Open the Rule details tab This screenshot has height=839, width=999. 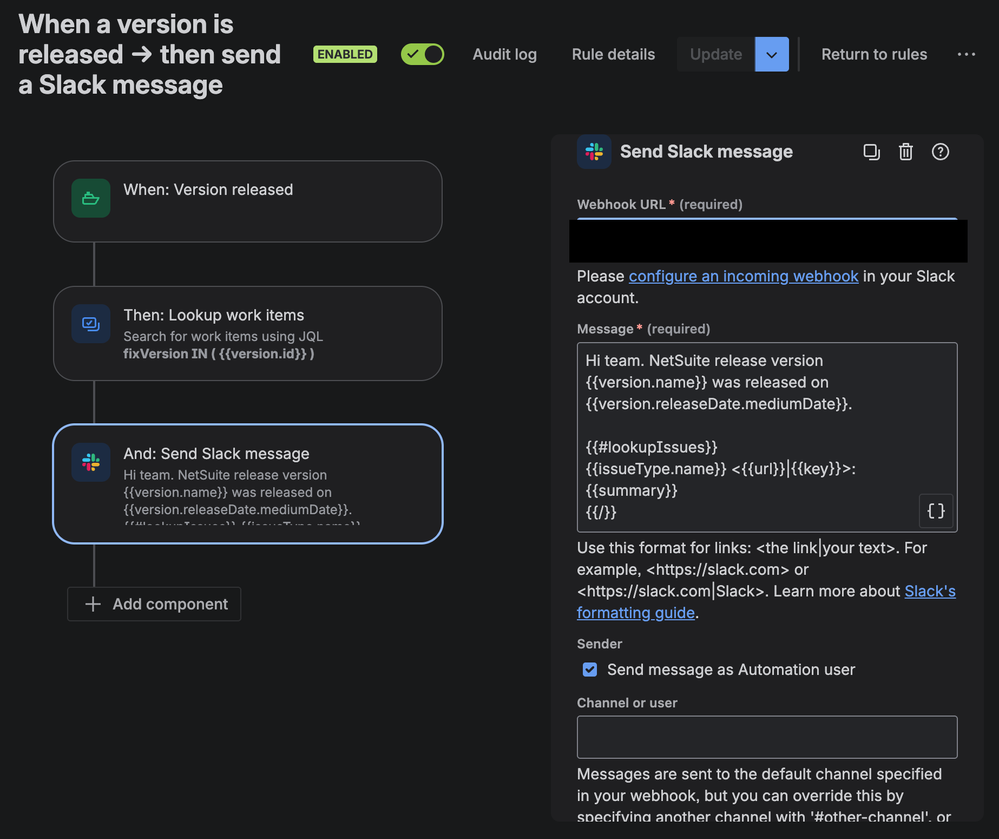tap(613, 54)
